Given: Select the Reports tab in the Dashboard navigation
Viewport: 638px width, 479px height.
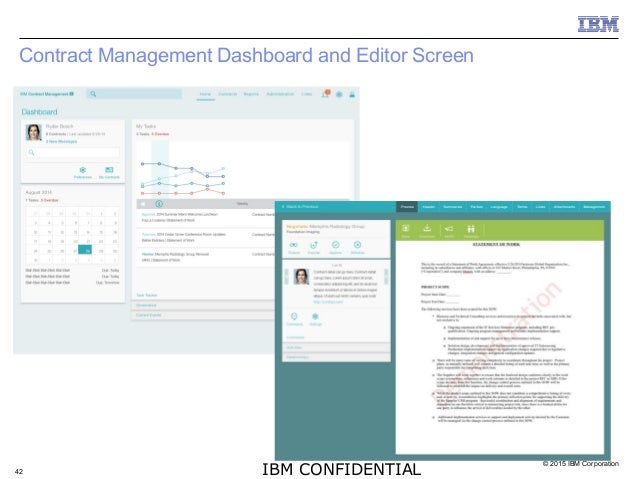Looking at the screenshot, I should click(251, 94).
